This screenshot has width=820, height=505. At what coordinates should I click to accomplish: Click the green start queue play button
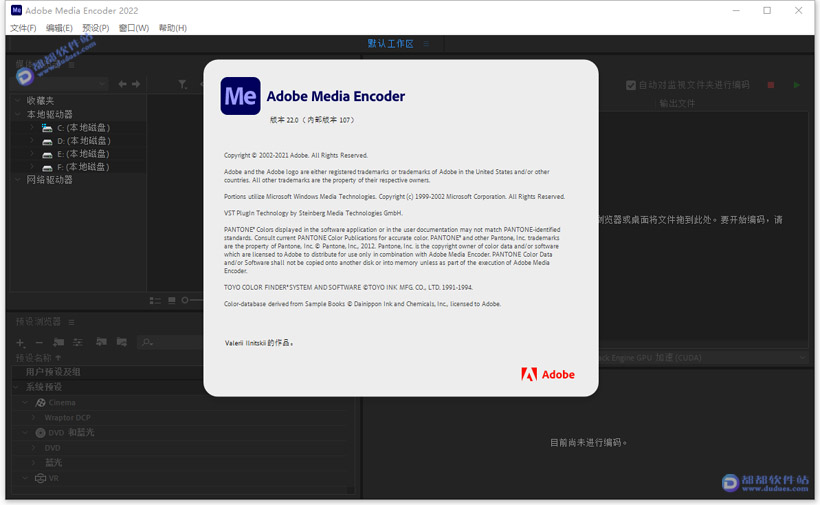(x=796, y=85)
